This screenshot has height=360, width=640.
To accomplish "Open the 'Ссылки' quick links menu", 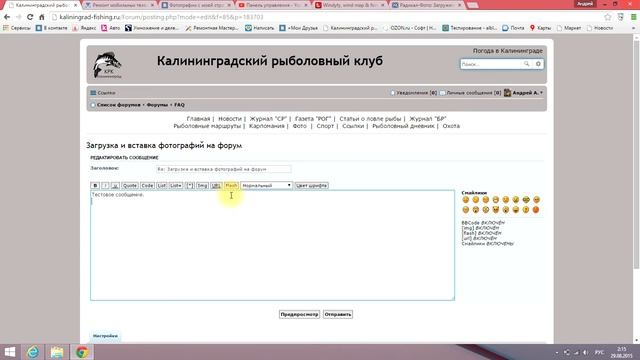I will click(x=103, y=93).
